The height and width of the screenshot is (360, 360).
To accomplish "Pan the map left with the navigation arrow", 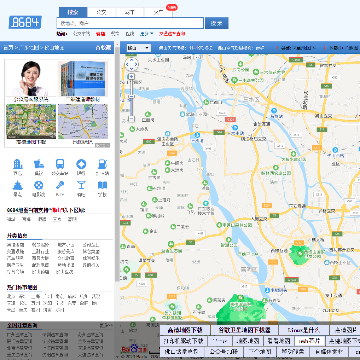I will tap(127, 64).
